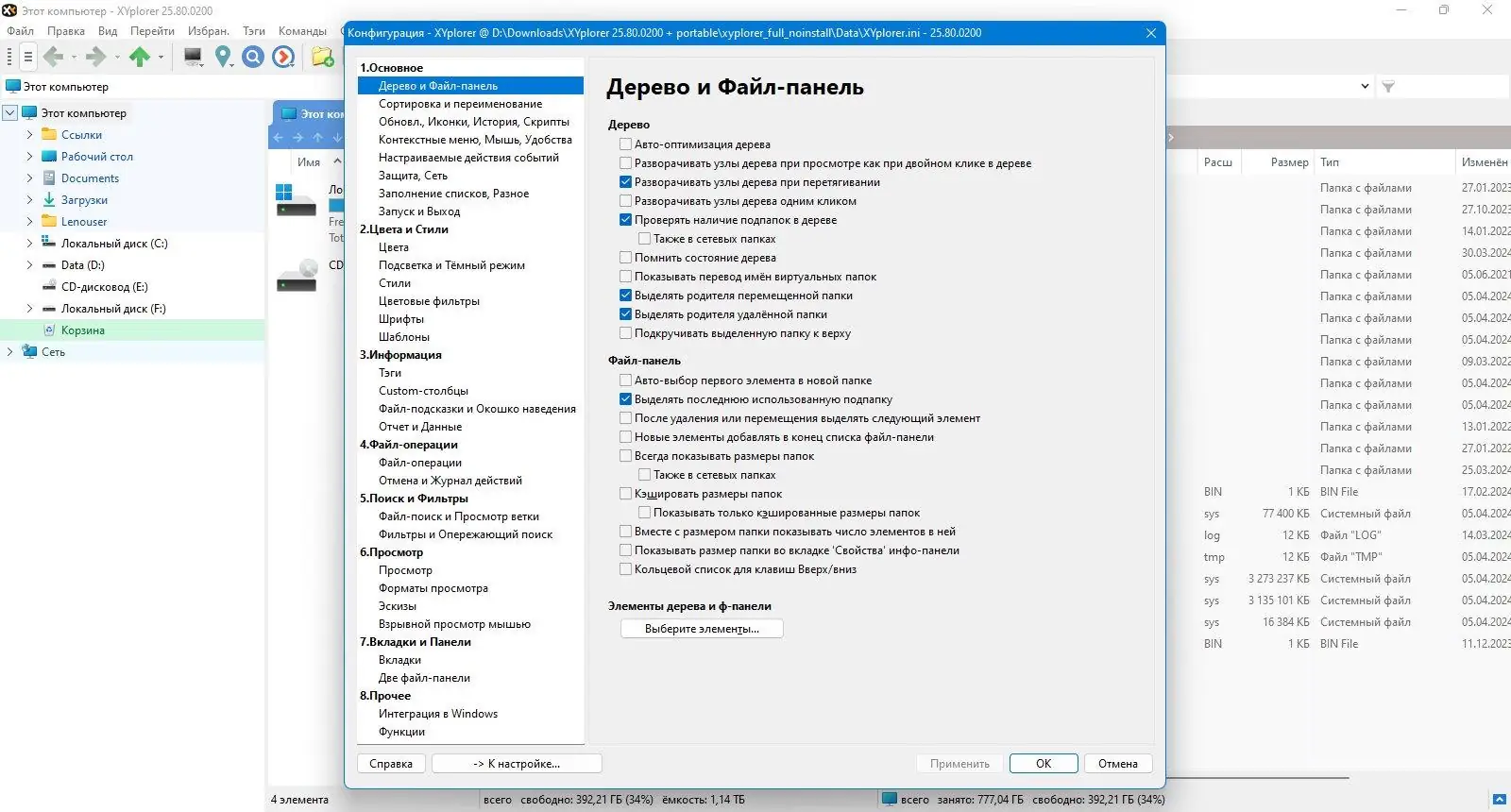
Task: Click the Windows drive icon in file list
Action: click(295, 199)
